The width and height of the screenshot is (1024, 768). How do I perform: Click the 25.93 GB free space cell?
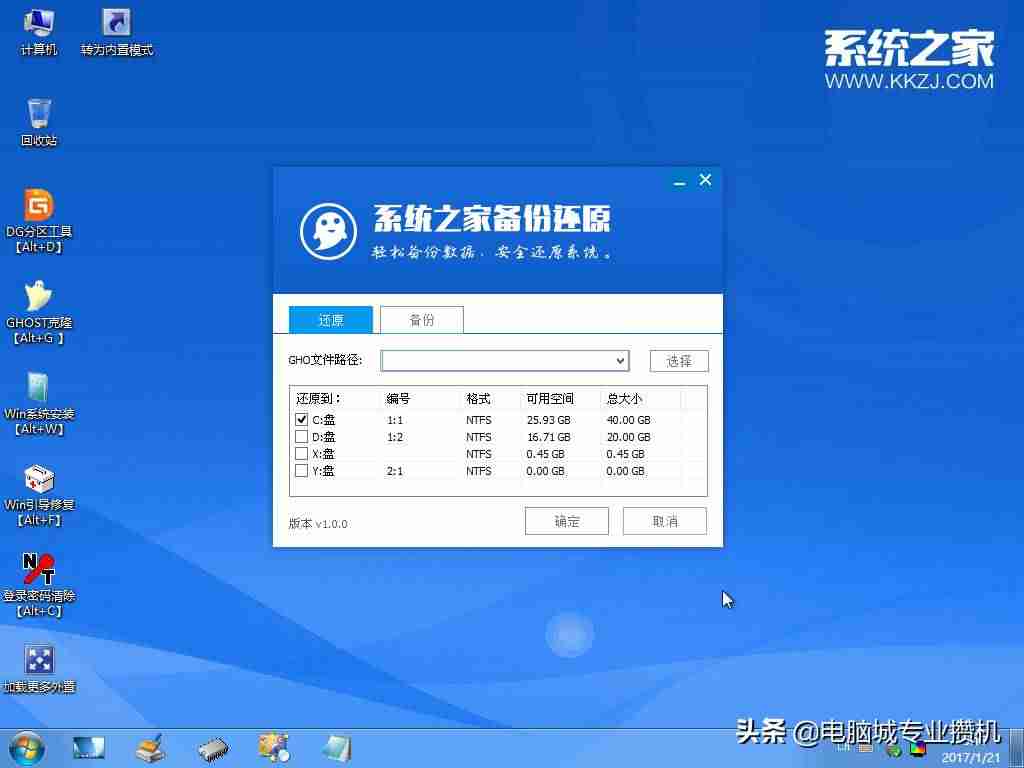549,420
